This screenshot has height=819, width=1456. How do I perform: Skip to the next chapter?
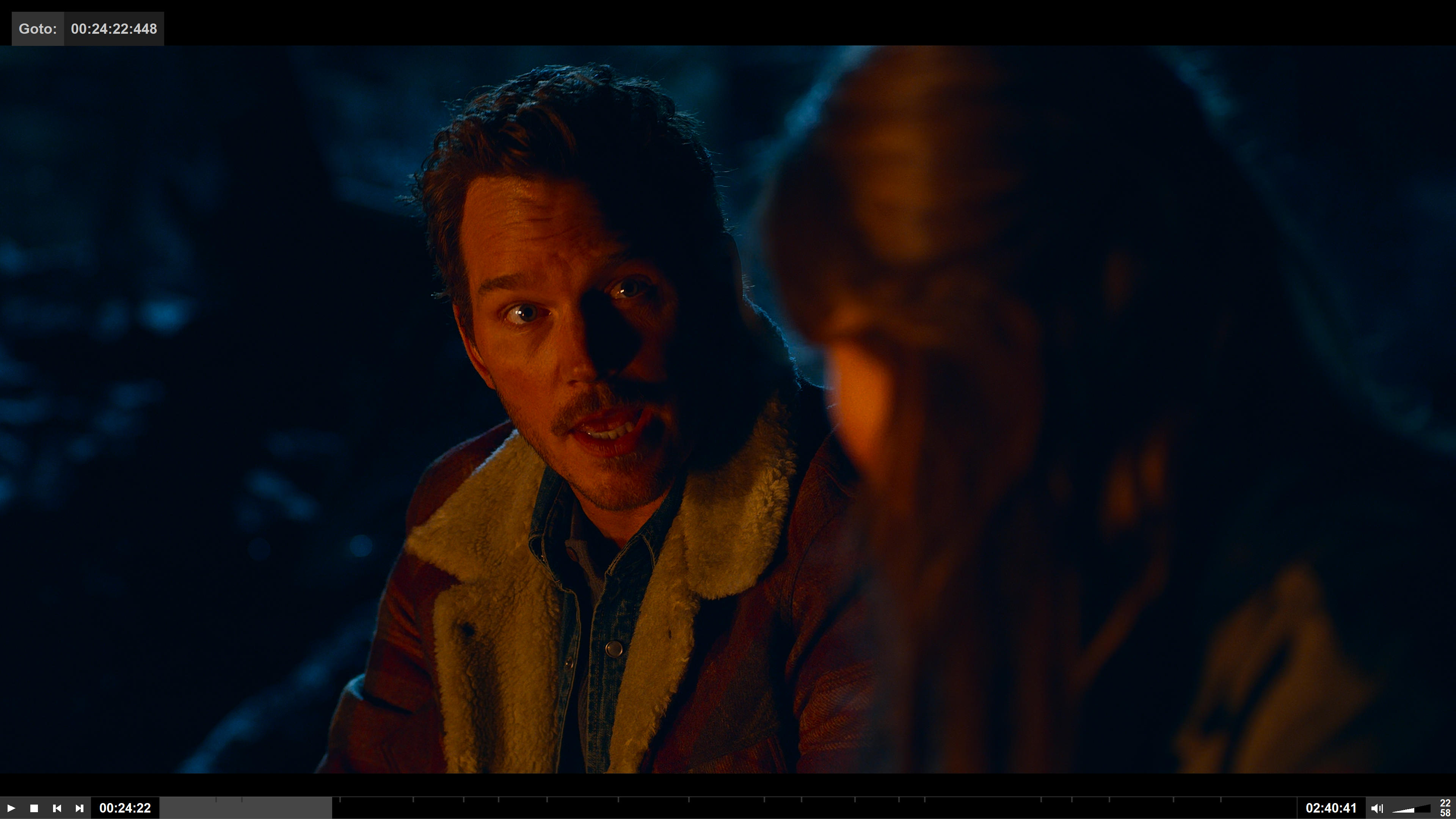tap(80, 808)
